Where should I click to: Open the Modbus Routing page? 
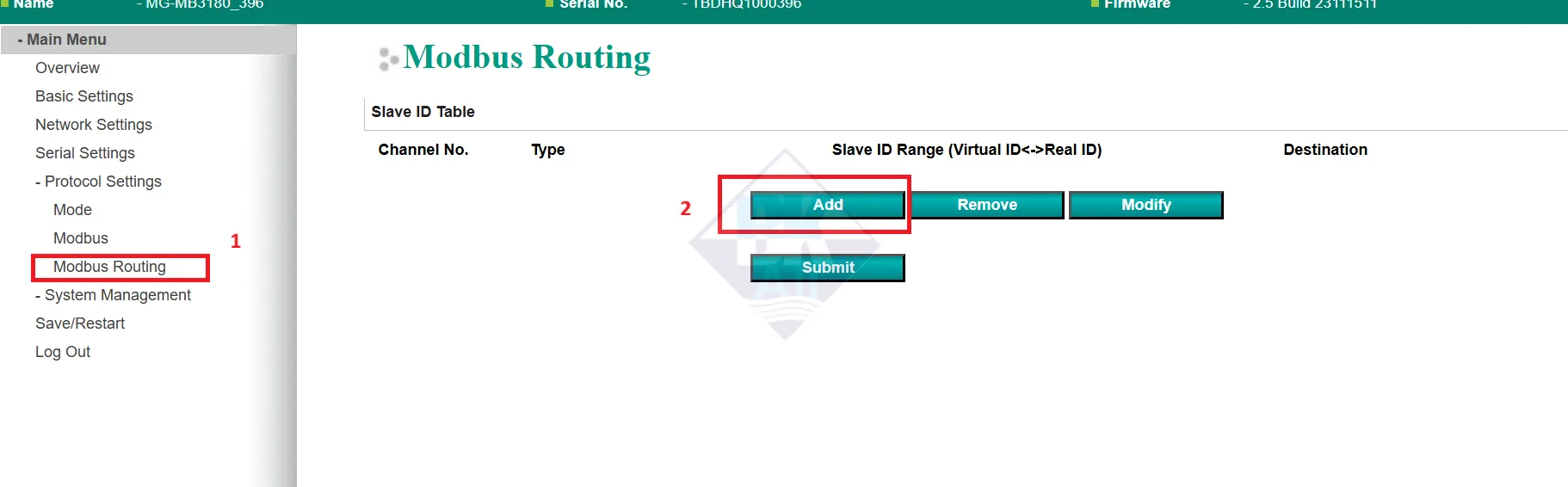click(x=109, y=267)
